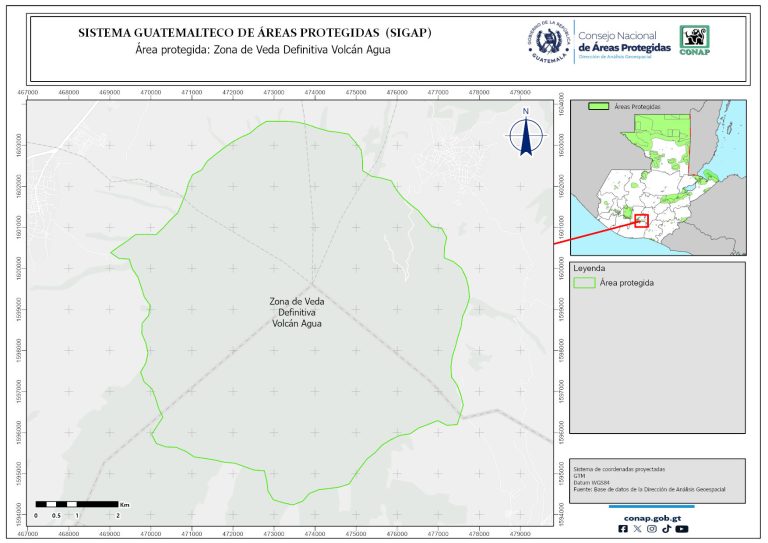Click the green Área protegida legend swatch
Viewport: 768px width, 543px height.
click(585, 284)
